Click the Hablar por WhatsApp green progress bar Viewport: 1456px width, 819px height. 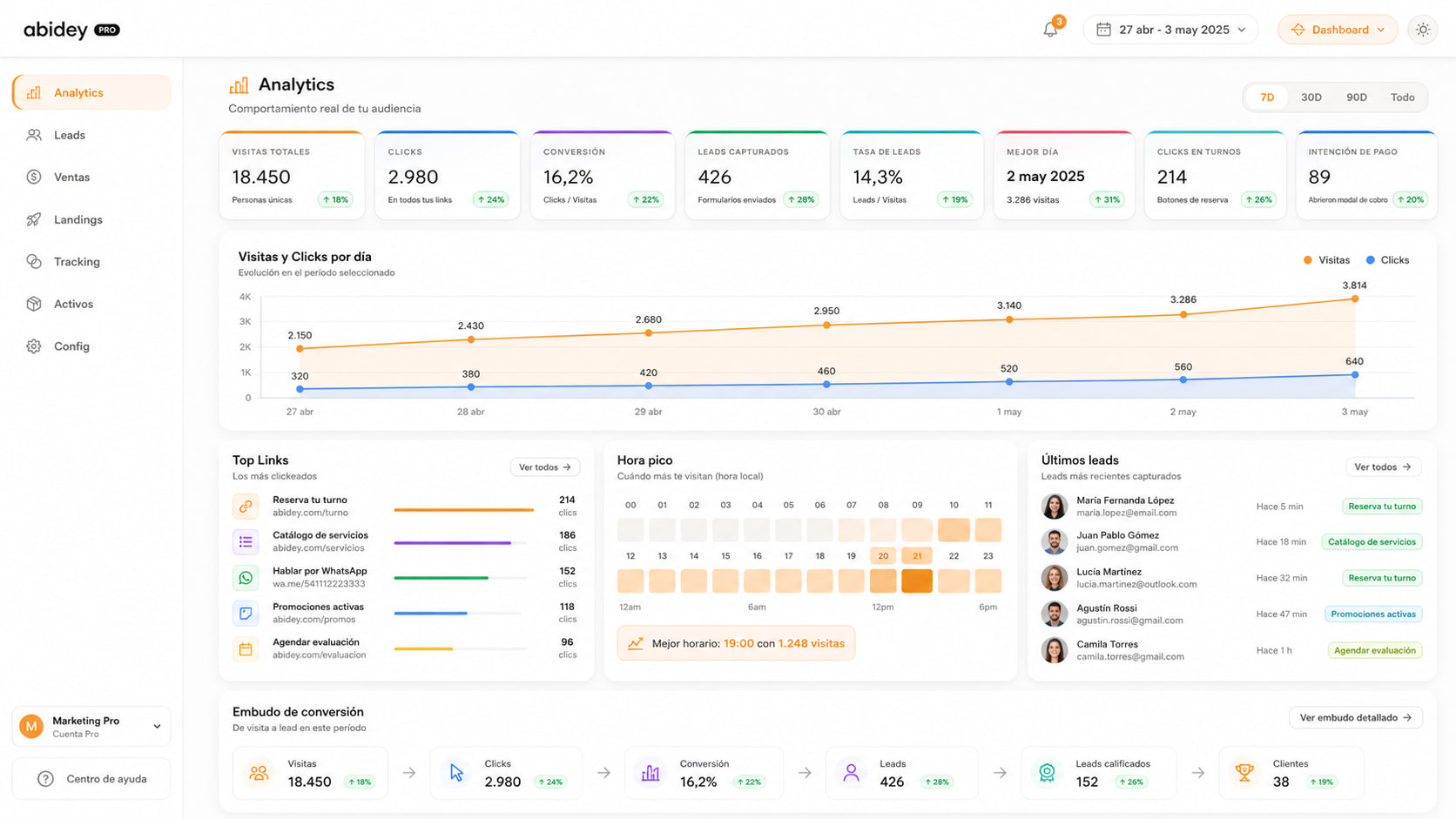point(441,578)
